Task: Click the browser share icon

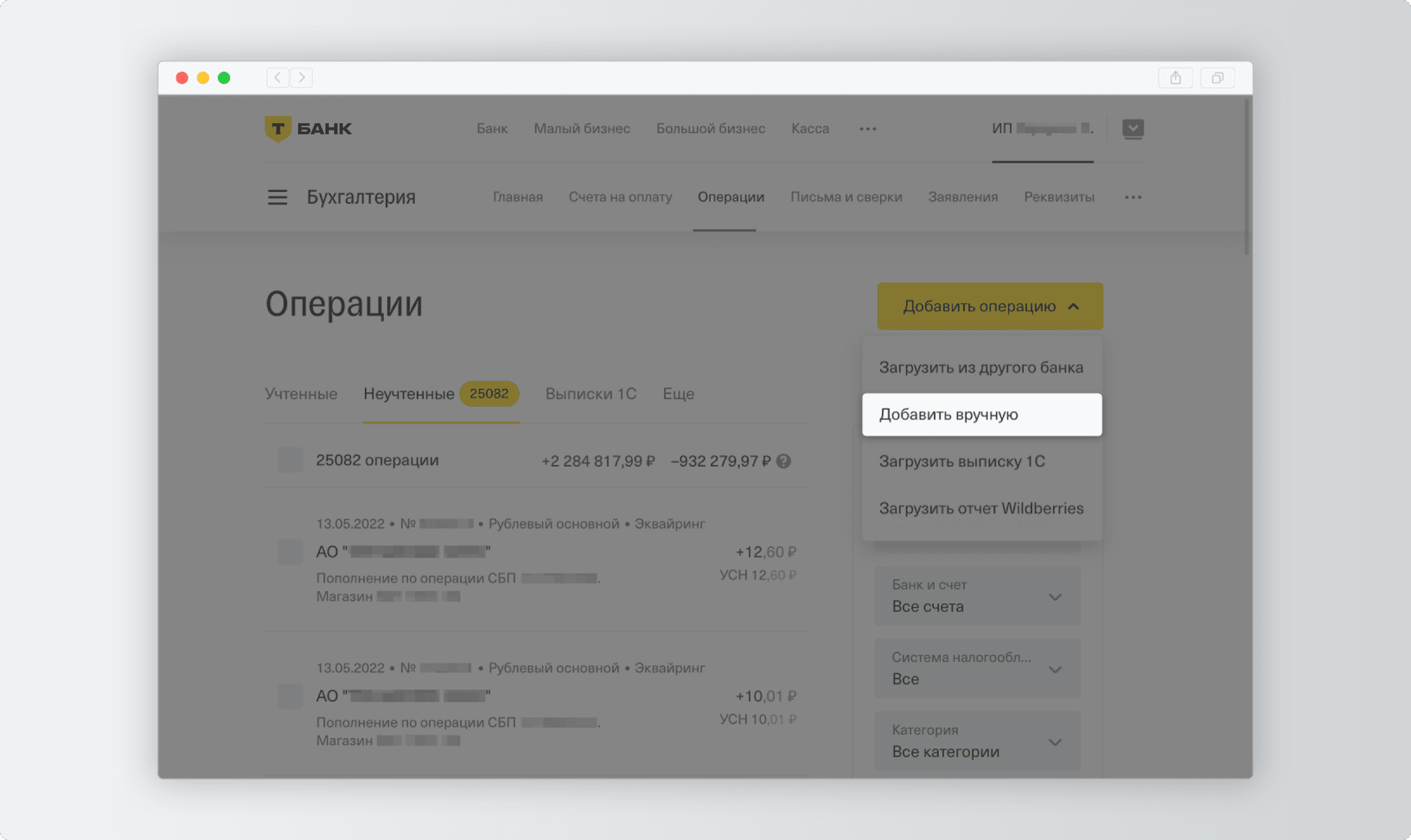Action: coord(1175,77)
